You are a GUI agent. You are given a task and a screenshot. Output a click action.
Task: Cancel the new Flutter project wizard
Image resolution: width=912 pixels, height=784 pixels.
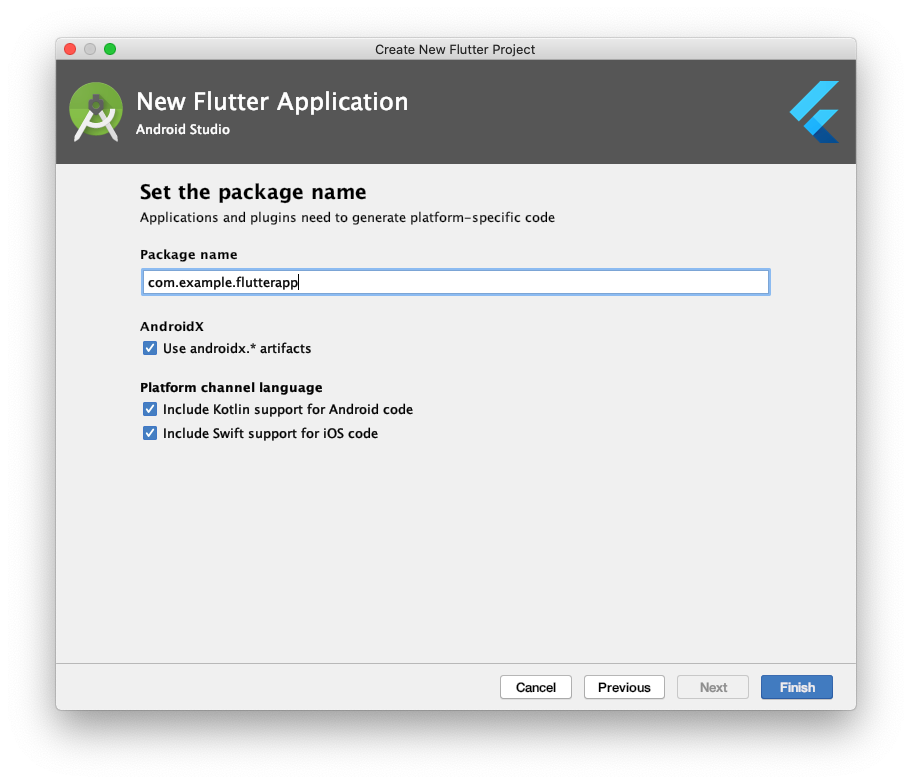536,687
